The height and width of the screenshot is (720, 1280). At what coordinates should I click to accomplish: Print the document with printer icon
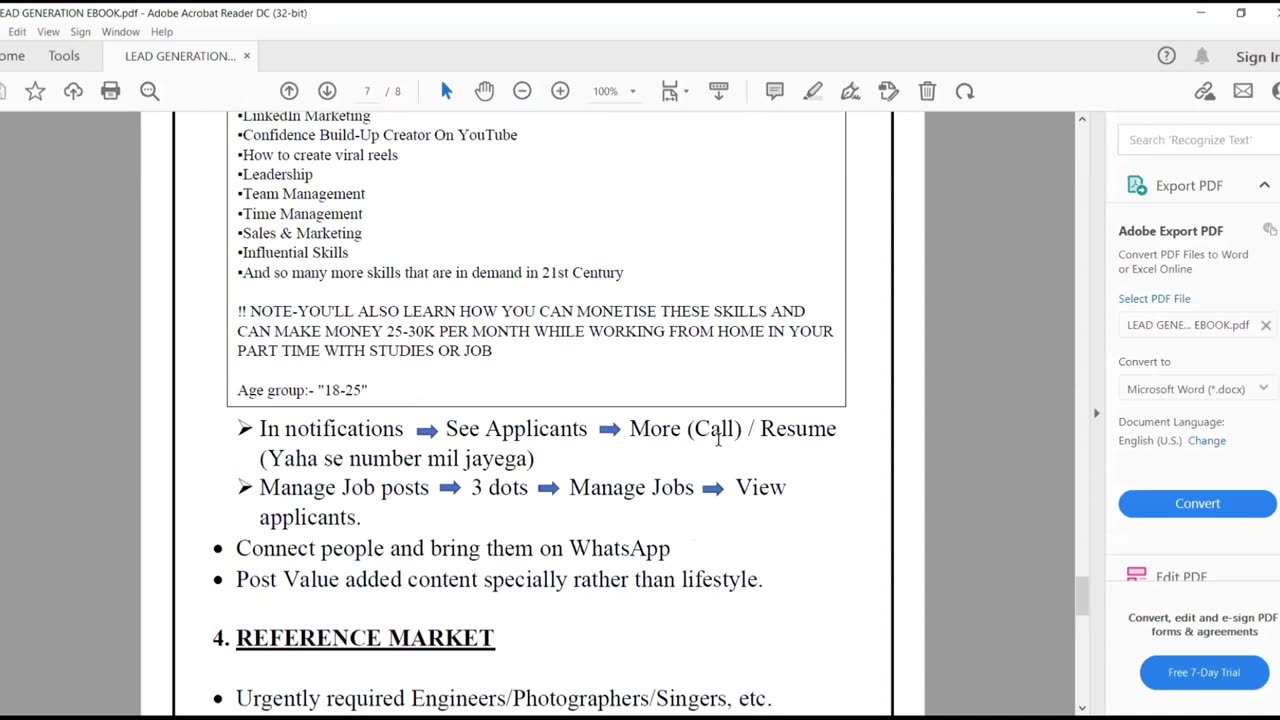click(x=110, y=91)
